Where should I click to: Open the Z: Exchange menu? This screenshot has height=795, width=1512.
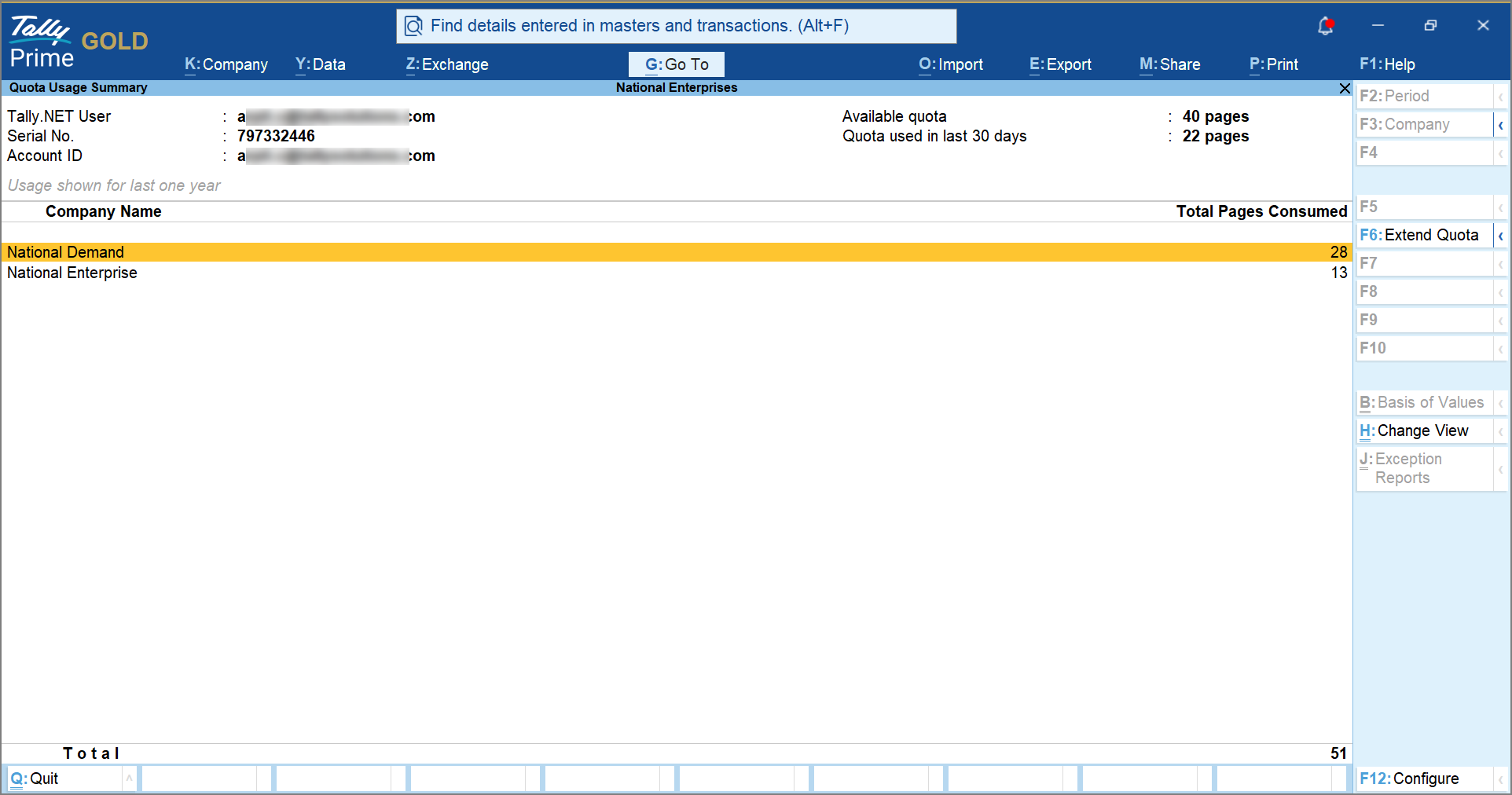point(447,64)
